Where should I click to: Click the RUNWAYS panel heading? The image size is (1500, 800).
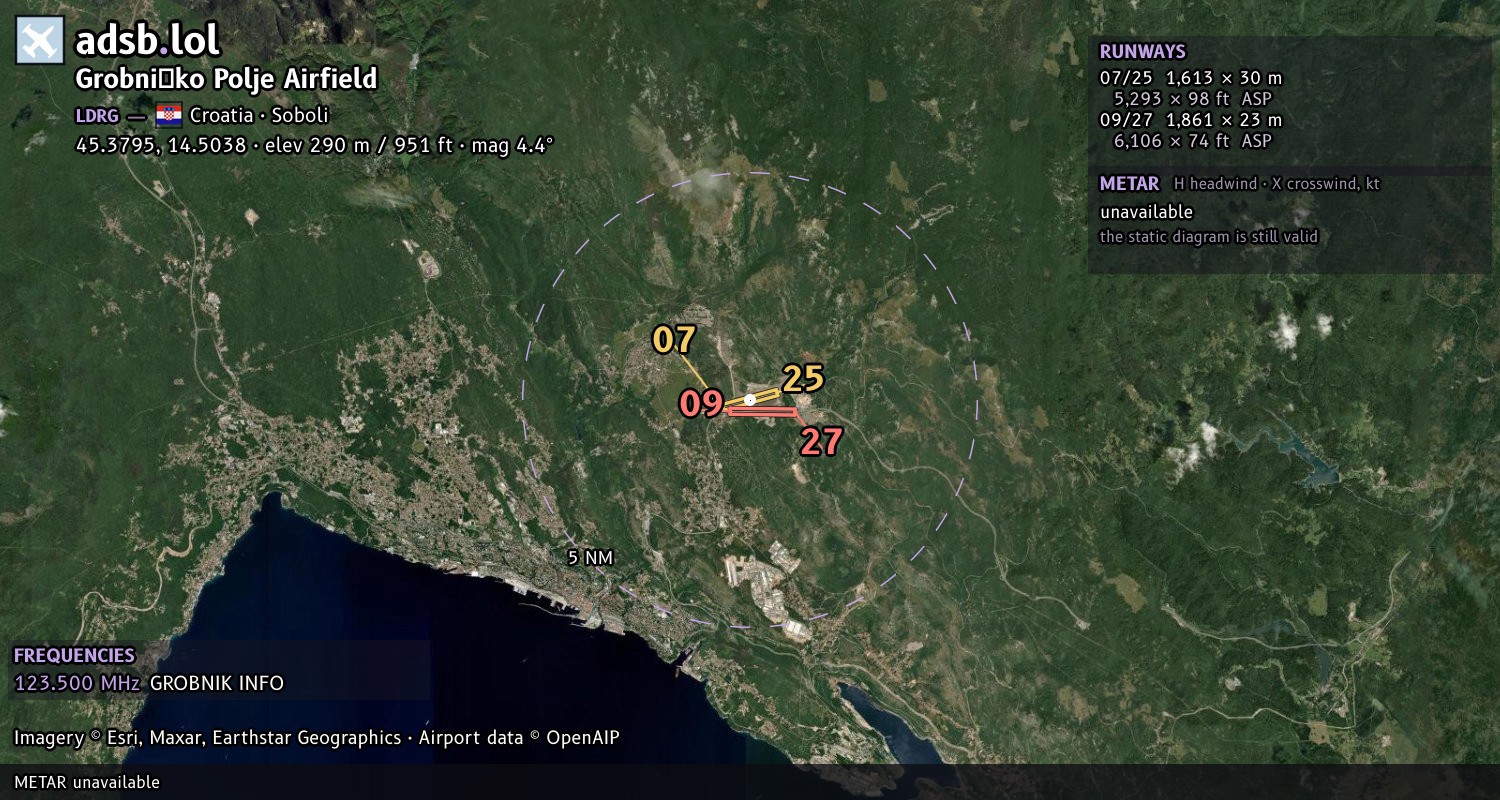click(1143, 52)
